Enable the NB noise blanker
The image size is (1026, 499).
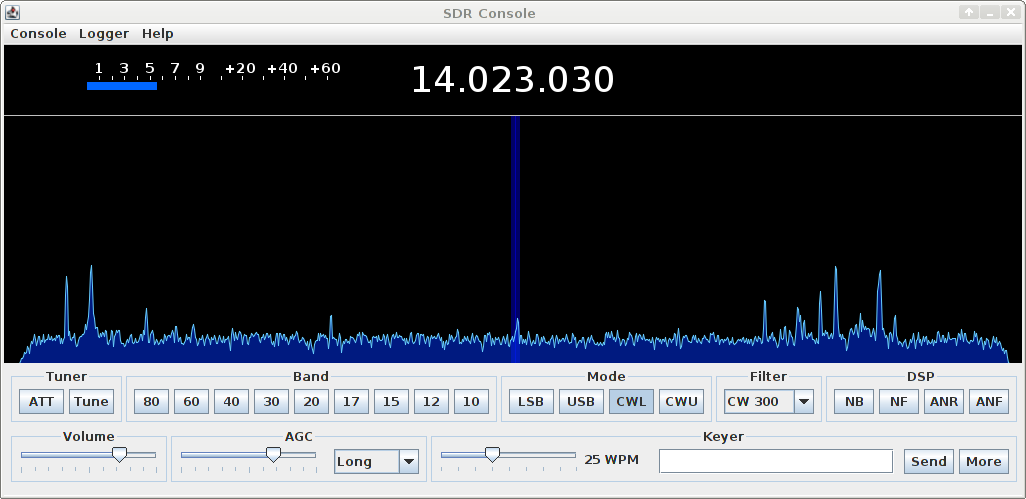coord(854,402)
